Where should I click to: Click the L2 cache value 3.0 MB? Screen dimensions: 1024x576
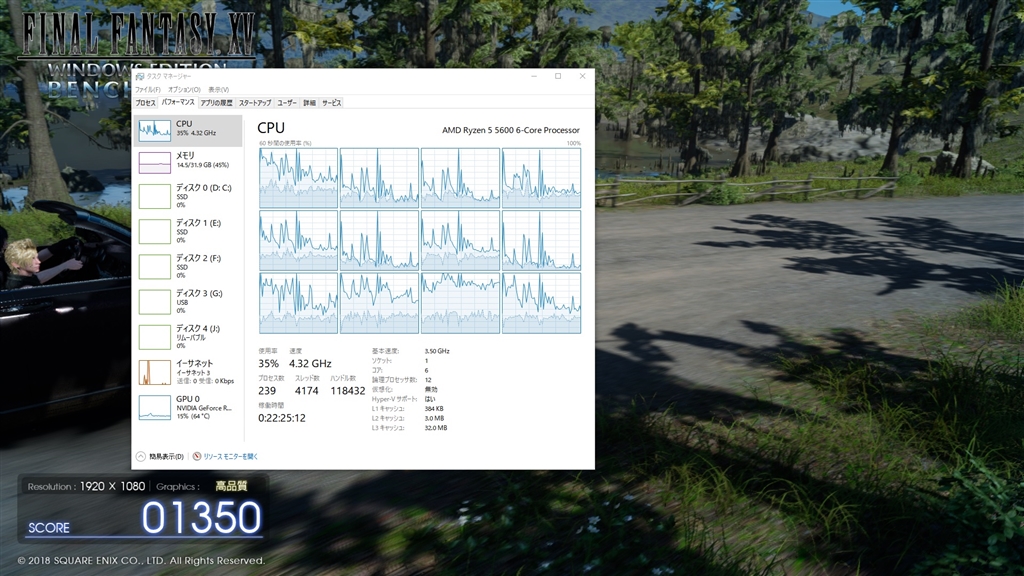pos(434,419)
